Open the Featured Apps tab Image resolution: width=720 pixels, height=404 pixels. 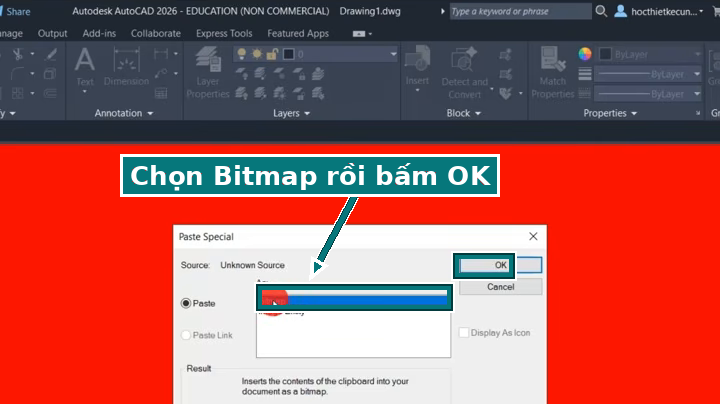pyautogui.click(x=298, y=34)
